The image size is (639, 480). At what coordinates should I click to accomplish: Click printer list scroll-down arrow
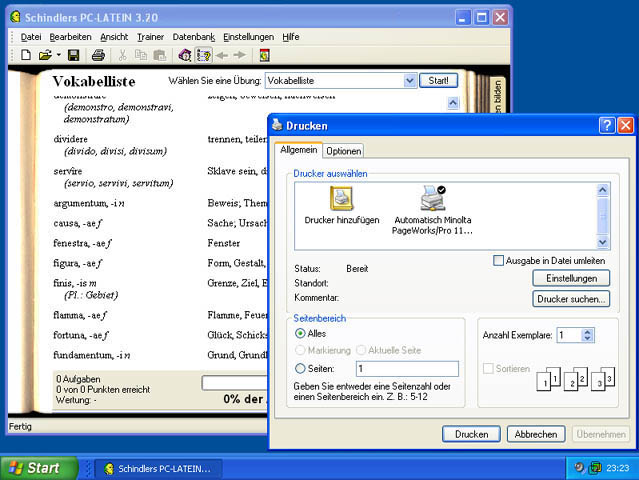(x=603, y=242)
